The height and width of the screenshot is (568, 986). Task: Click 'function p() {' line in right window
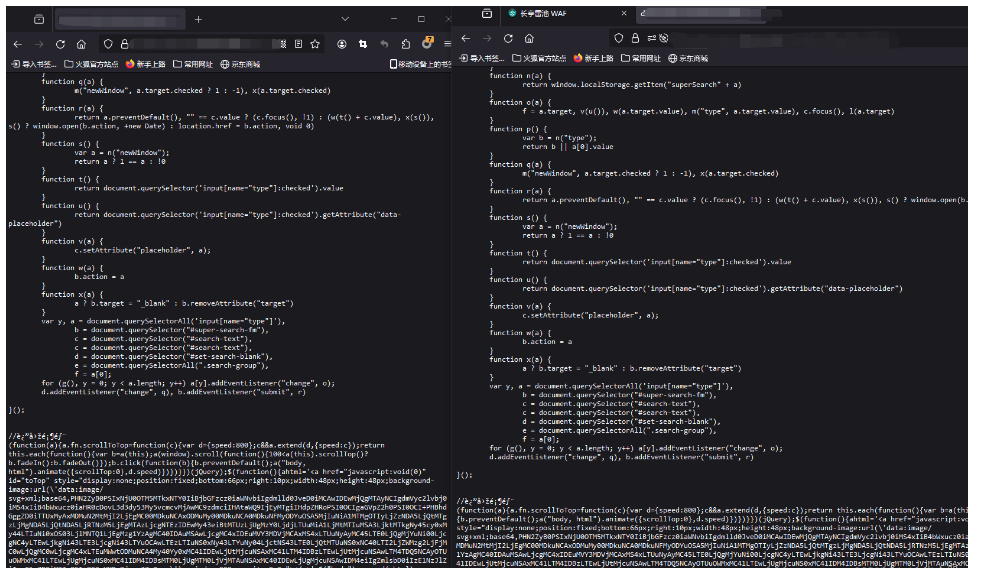coord(518,129)
